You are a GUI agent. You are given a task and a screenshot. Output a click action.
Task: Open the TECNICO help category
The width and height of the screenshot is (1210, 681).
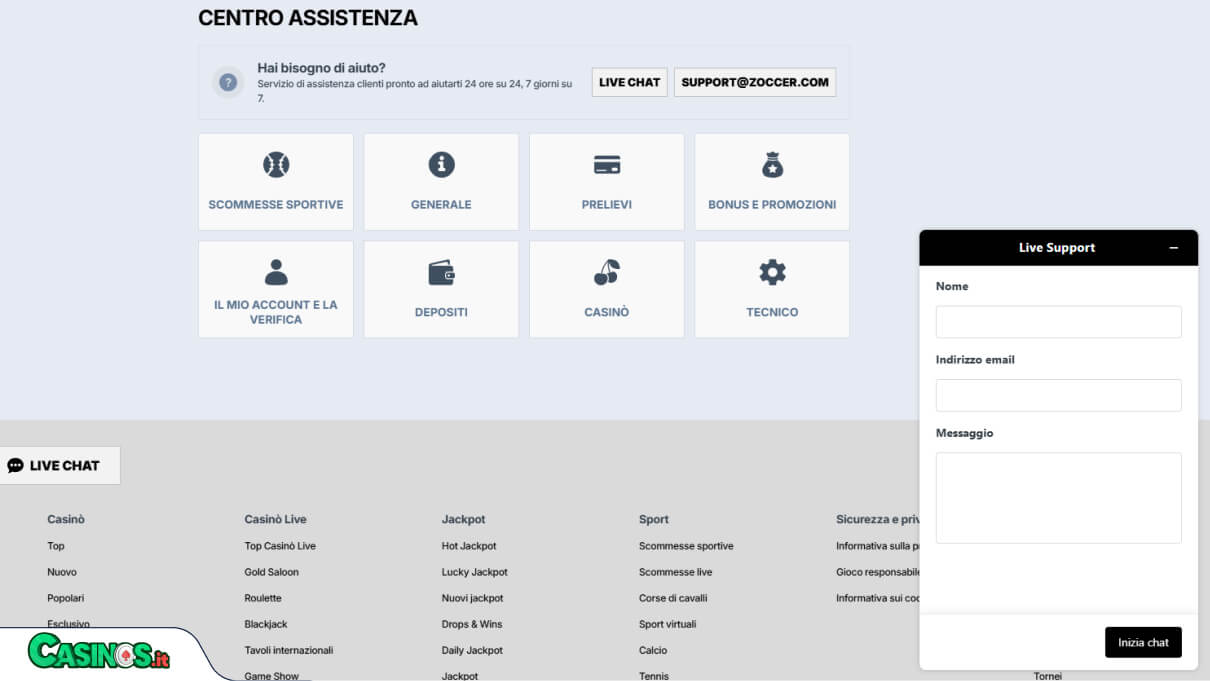(x=772, y=289)
